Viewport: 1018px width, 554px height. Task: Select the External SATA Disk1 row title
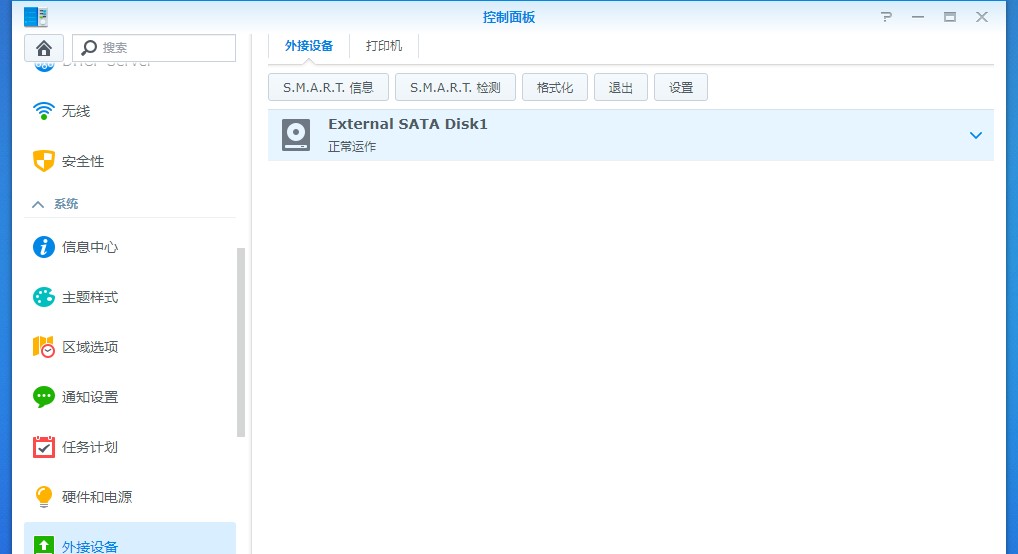[408, 124]
